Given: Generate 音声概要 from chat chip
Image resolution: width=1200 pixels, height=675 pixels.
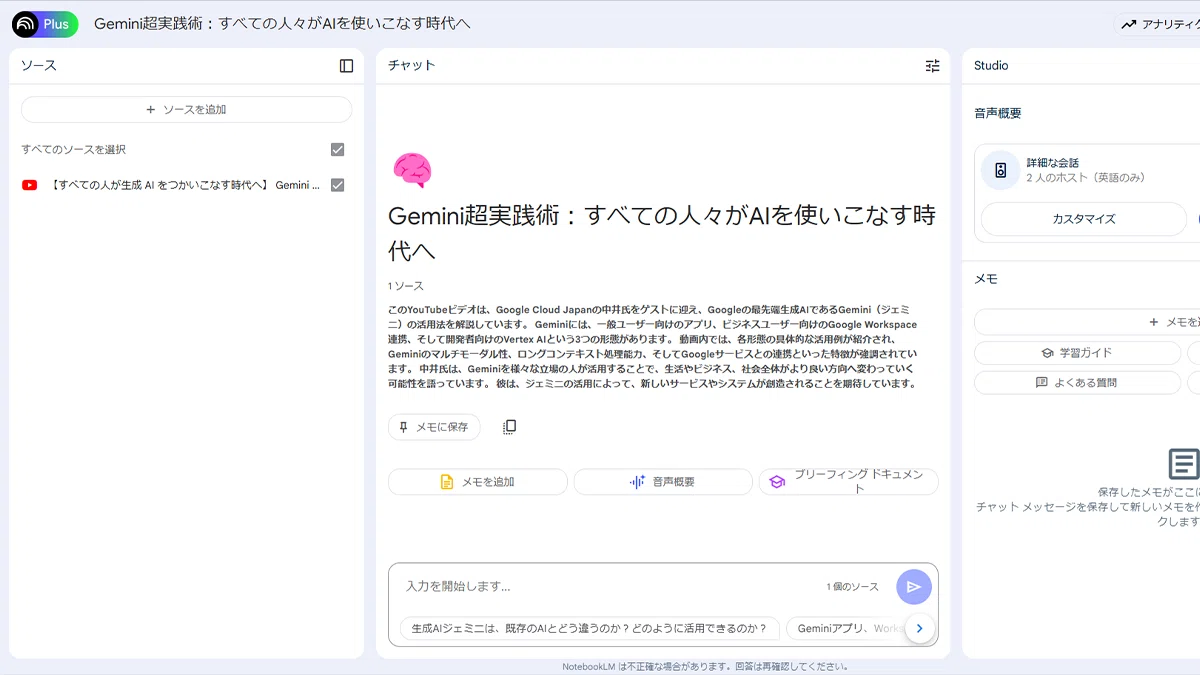Looking at the screenshot, I should 663,482.
